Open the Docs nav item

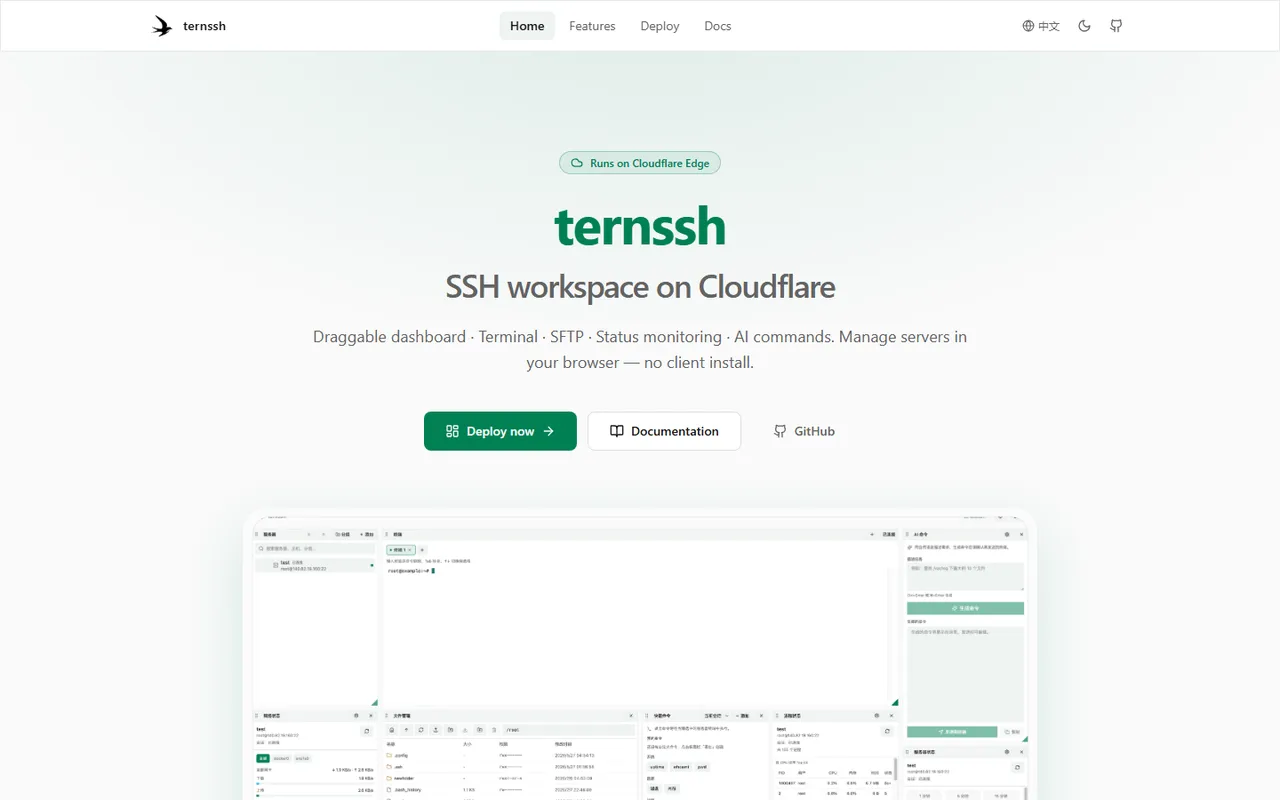coord(718,26)
